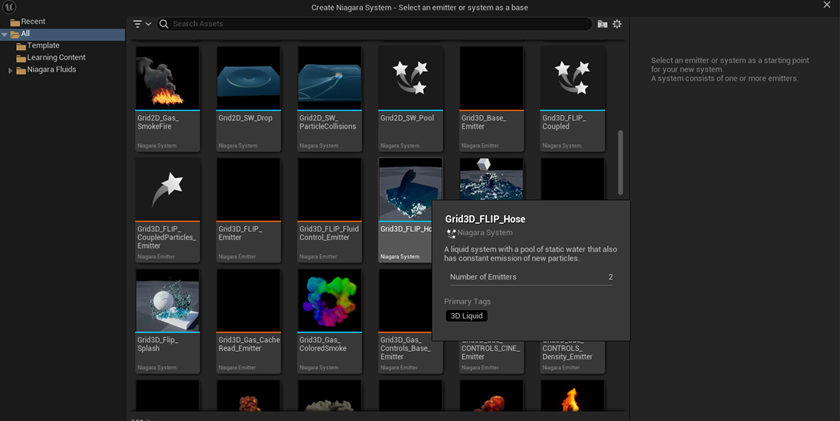Viewport: 840px width, 421px height.
Task: Select the Recent folder in tree
Action: coord(33,21)
